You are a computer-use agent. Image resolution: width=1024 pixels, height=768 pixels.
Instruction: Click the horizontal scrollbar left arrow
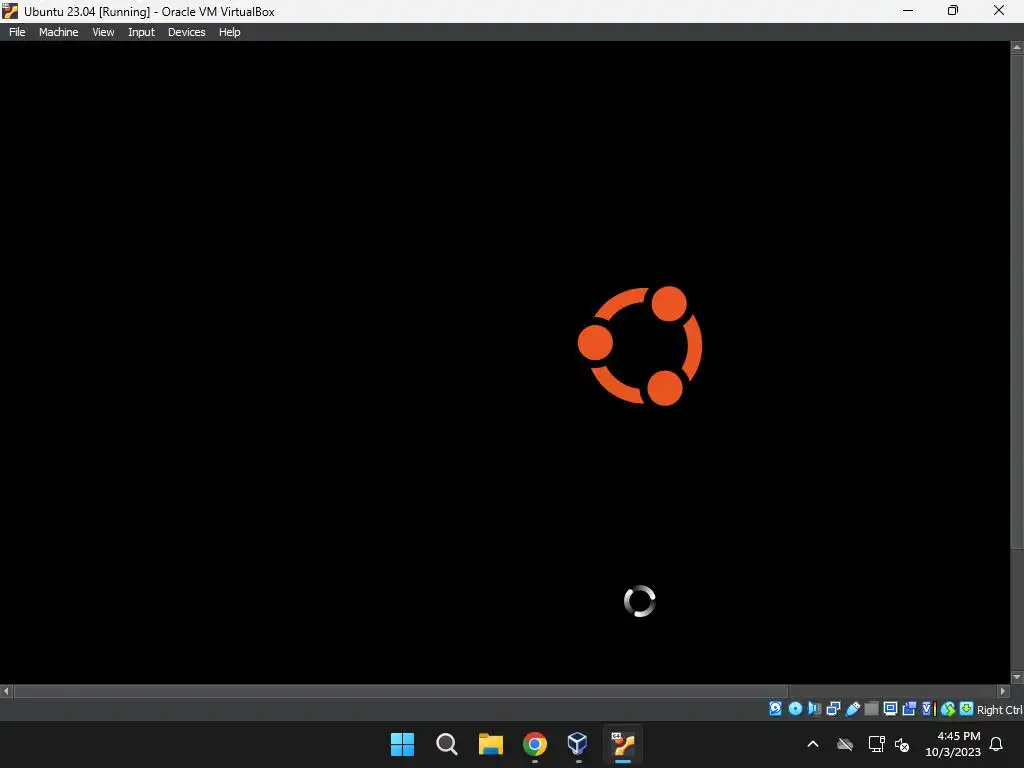point(6,690)
